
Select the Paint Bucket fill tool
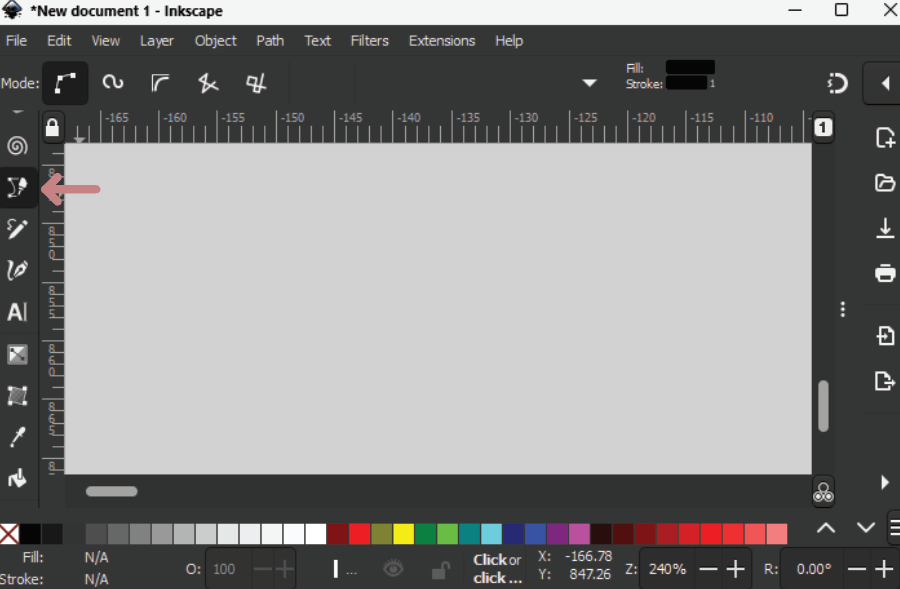(17, 479)
